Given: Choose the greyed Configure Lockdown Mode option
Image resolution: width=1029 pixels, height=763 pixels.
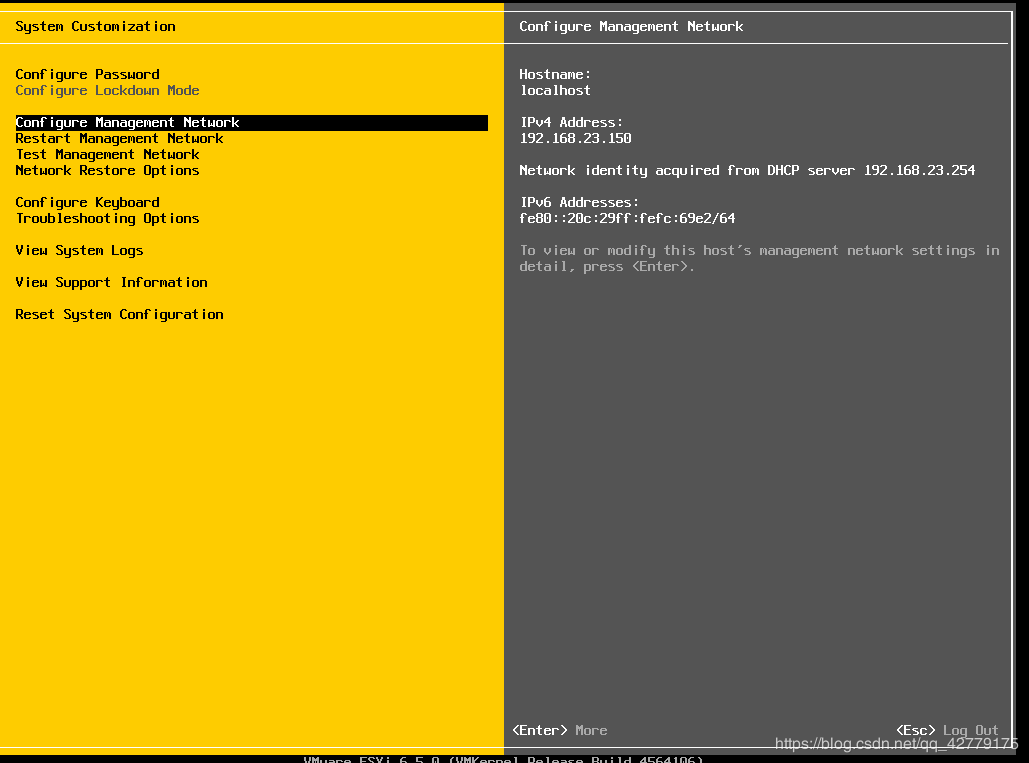Looking at the screenshot, I should tap(107, 90).
